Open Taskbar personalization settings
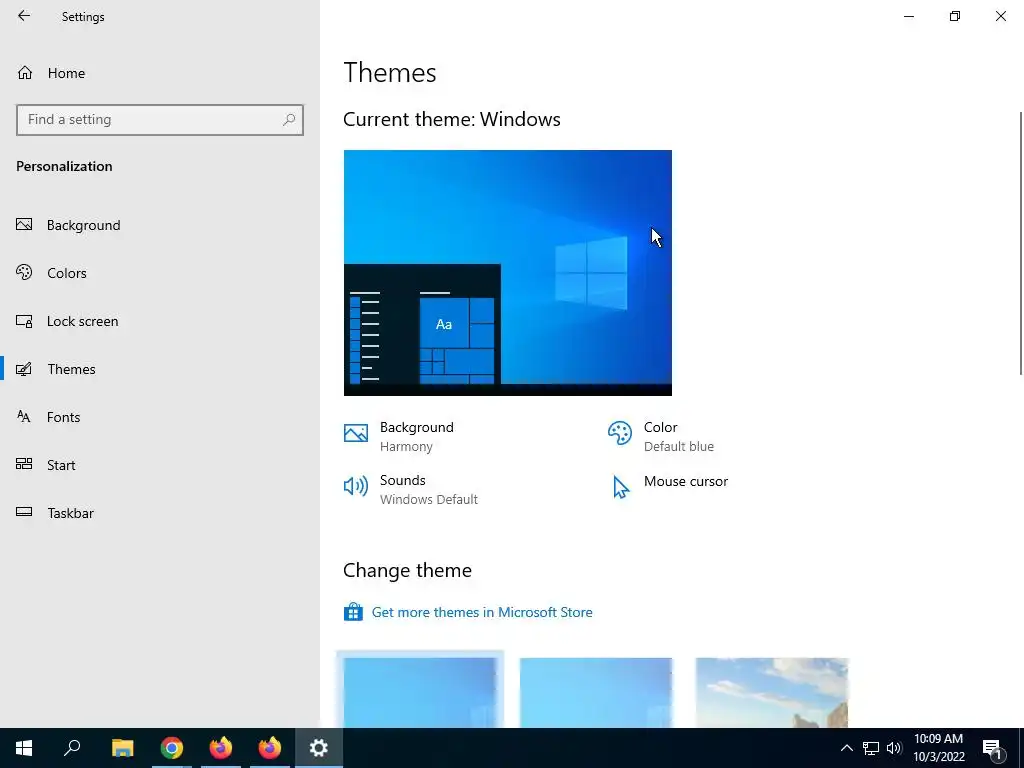The height and width of the screenshot is (768, 1024). click(x=160, y=513)
